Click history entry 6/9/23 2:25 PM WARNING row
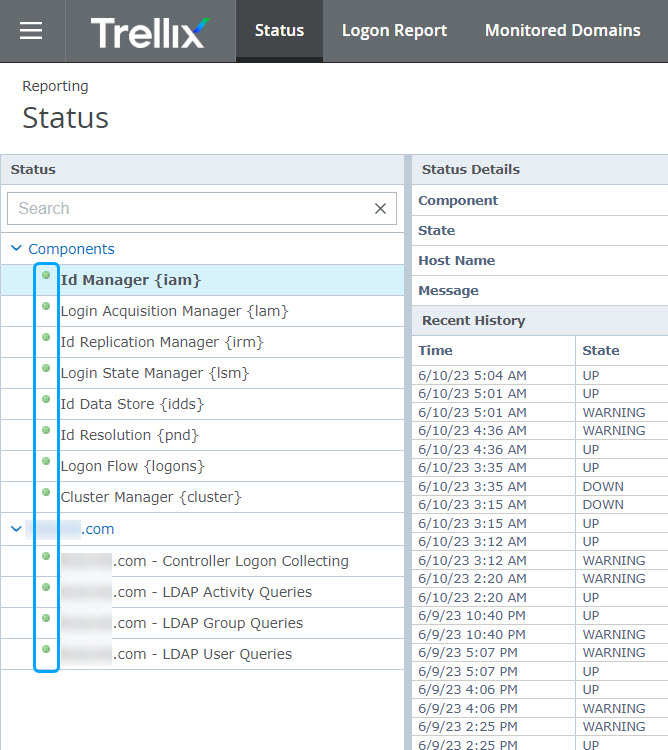The width and height of the screenshot is (668, 750). tap(540, 727)
